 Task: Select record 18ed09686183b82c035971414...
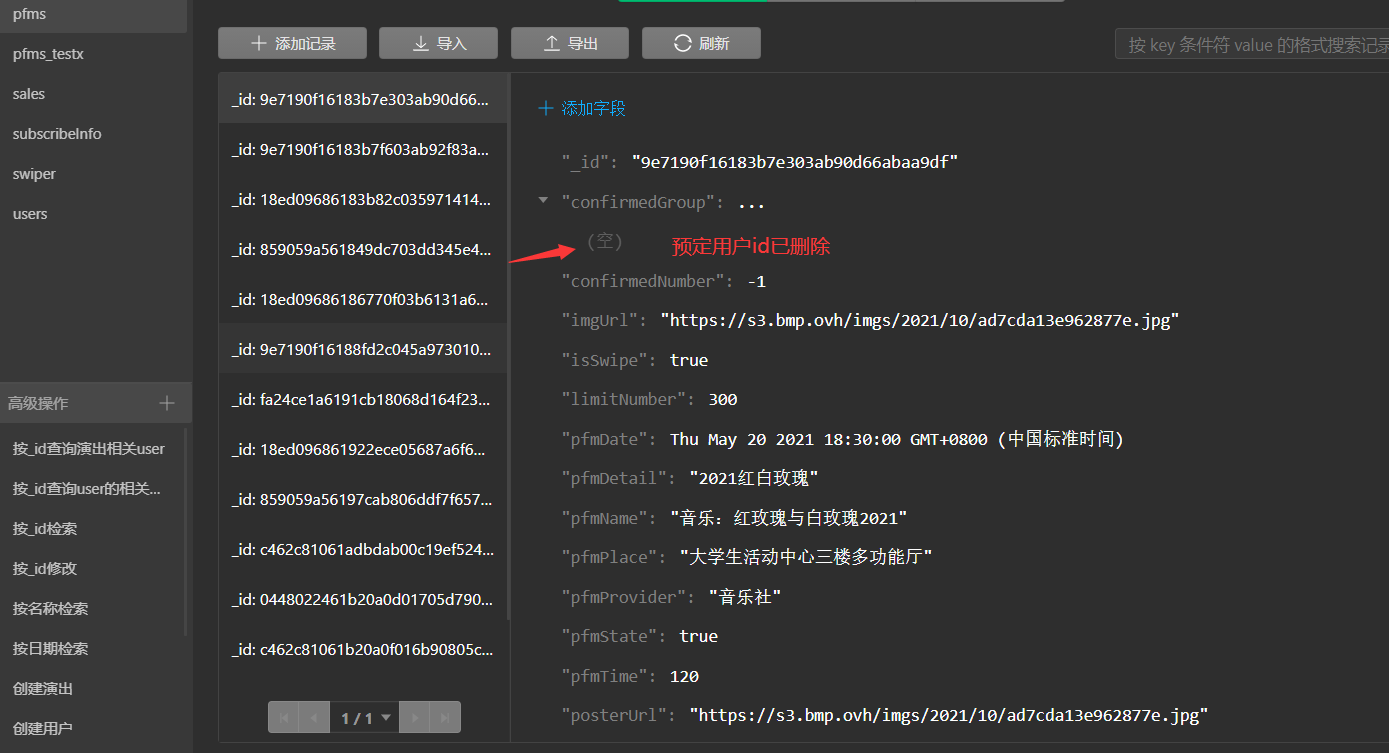362,199
